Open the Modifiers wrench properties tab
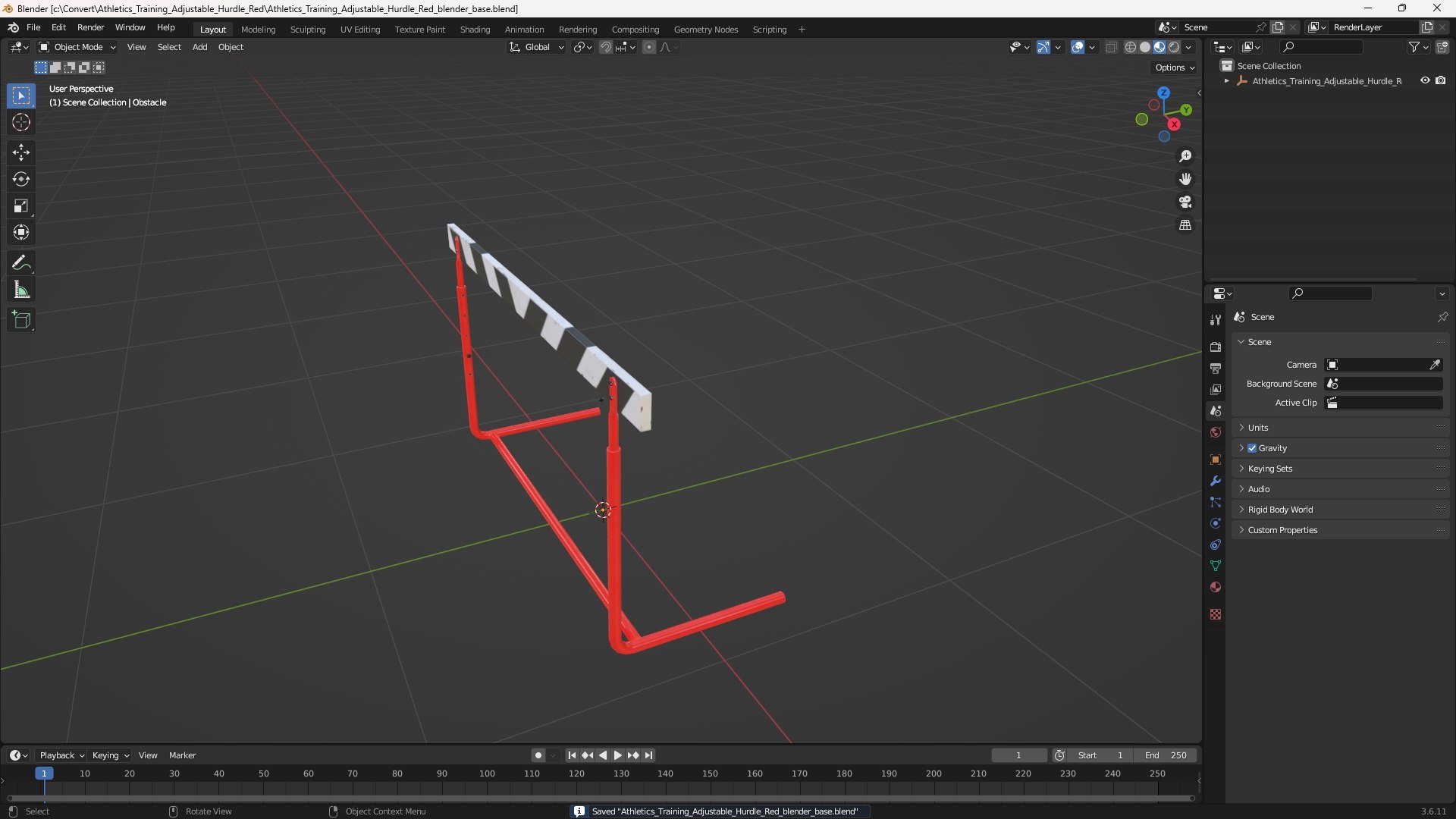1456x819 pixels. click(x=1216, y=481)
